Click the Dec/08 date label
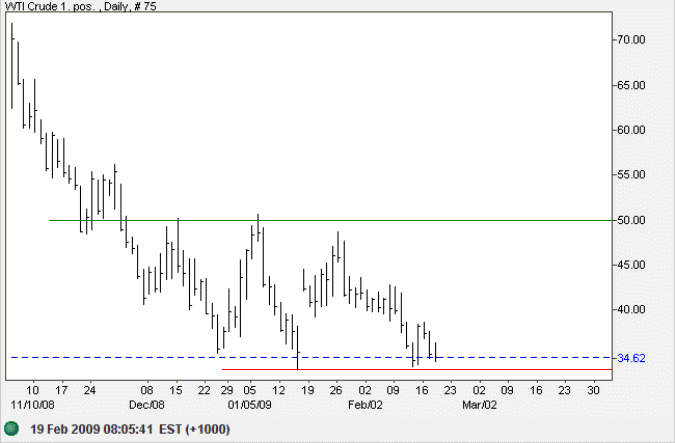 (x=147, y=405)
